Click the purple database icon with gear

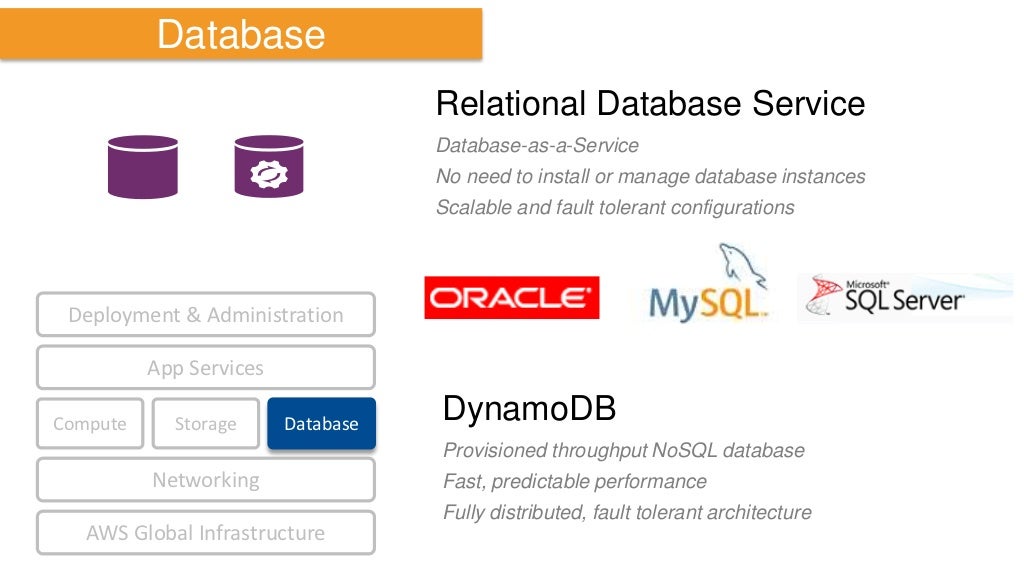click(268, 167)
